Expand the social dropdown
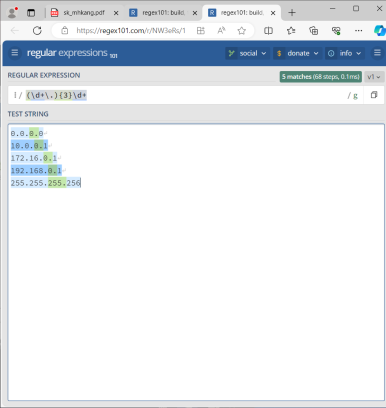Image resolution: width=386 pixels, height=408 pixels. pos(247,53)
